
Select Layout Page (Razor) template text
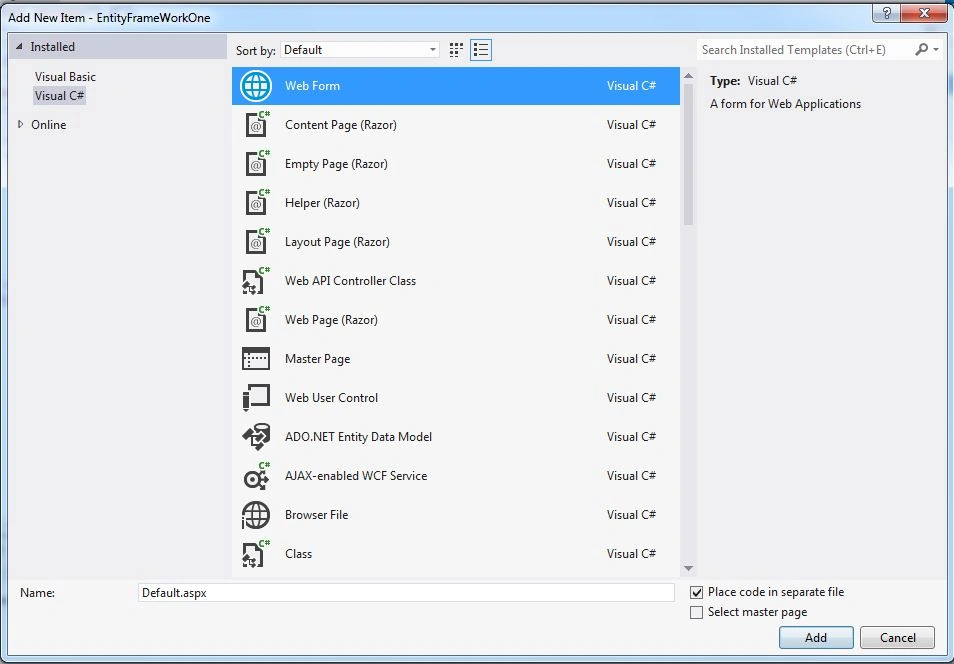point(337,242)
